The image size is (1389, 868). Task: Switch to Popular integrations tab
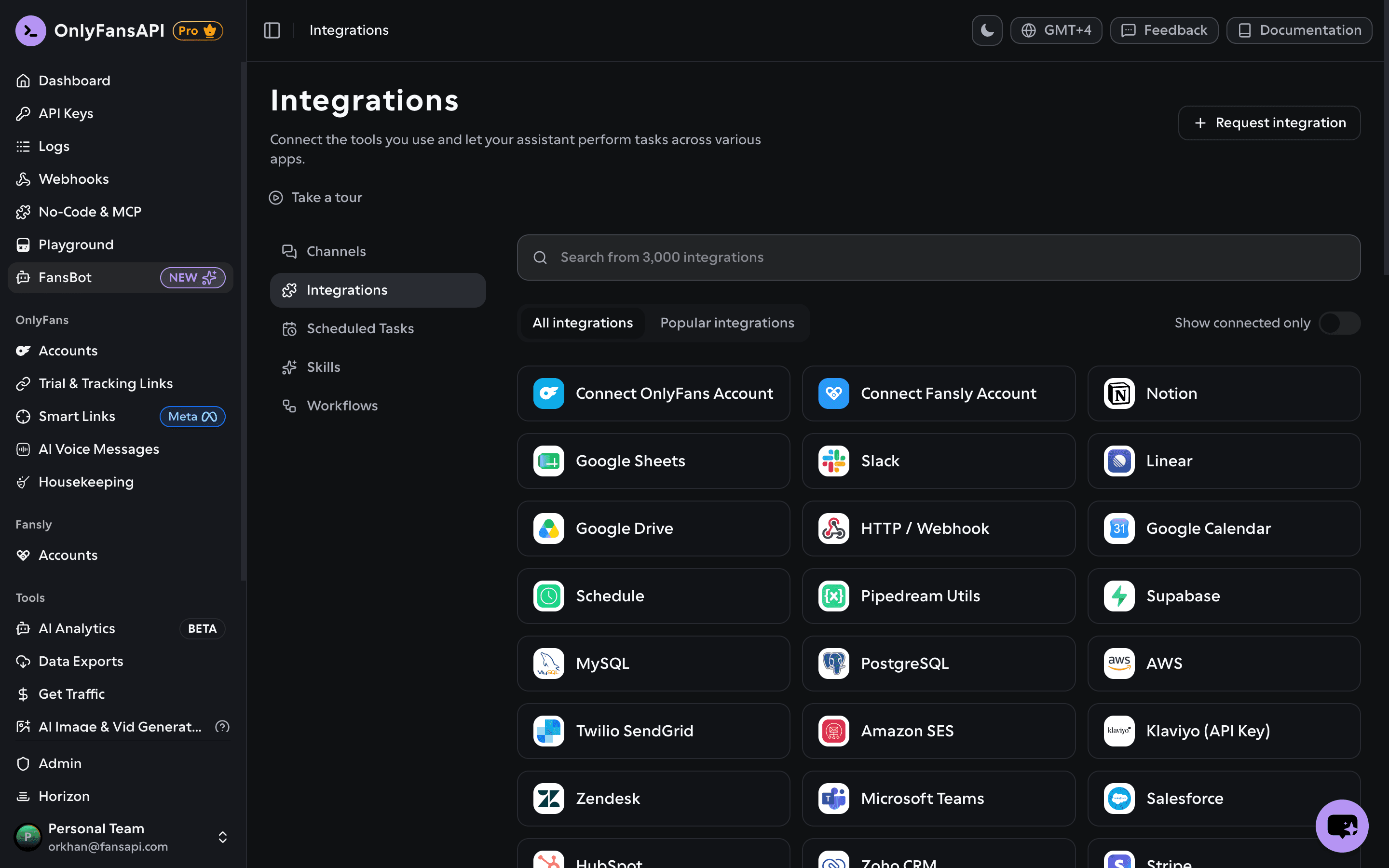pos(727,323)
